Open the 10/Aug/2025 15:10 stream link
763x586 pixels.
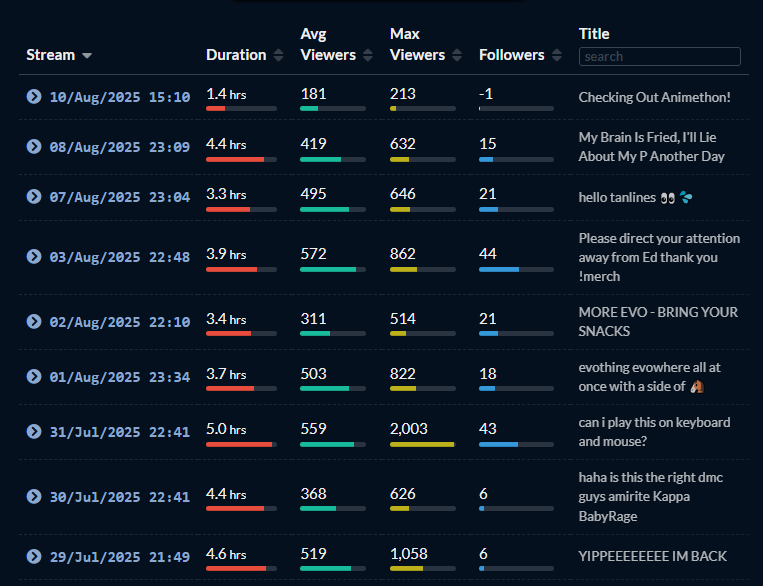click(120, 97)
